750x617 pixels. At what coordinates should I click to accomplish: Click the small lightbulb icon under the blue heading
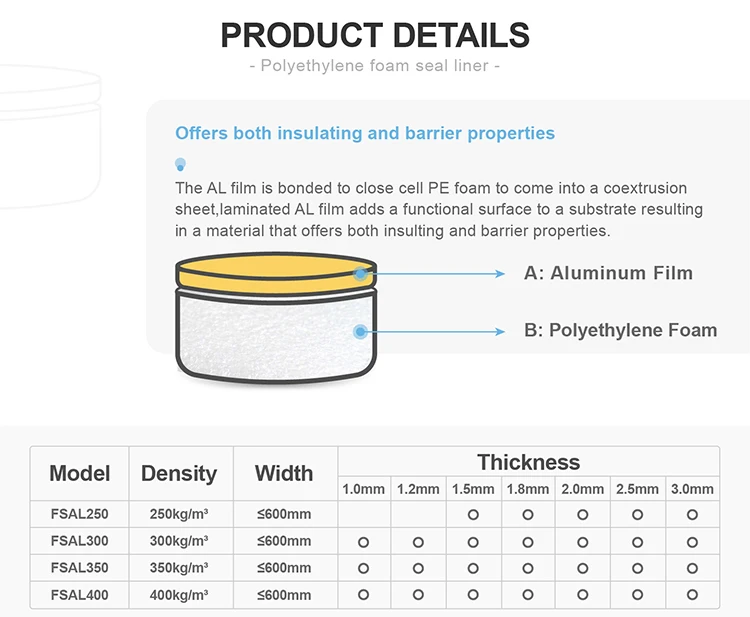point(180,164)
